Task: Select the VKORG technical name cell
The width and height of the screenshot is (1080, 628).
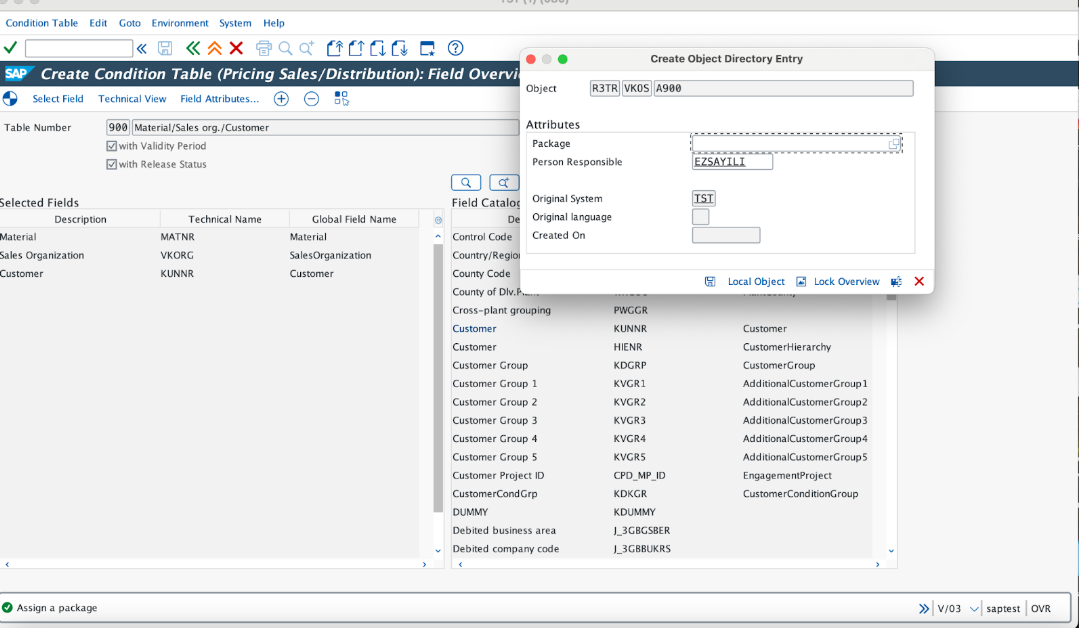Action: (x=176, y=255)
